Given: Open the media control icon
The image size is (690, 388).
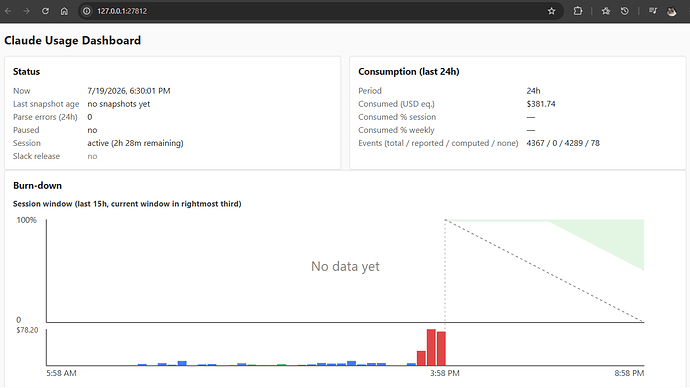Looking at the screenshot, I should [x=653, y=11].
